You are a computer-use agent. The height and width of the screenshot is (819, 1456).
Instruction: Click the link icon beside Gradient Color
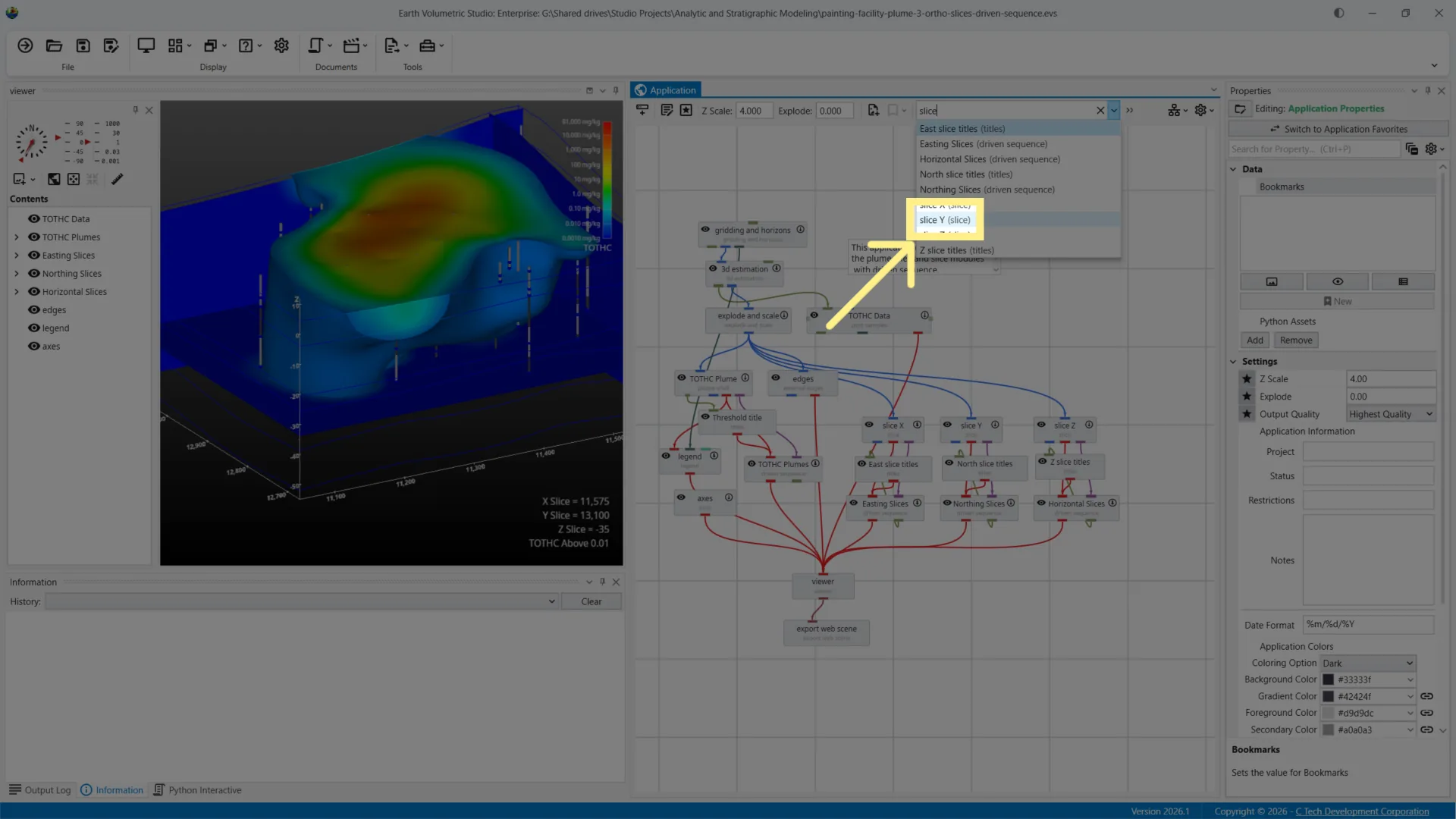[1426, 696]
